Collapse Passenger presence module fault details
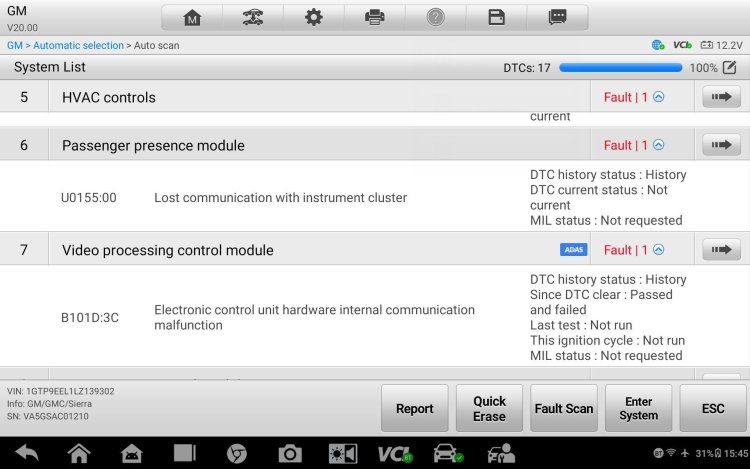The height and width of the screenshot is (469, 750). [x=659, y=145]
